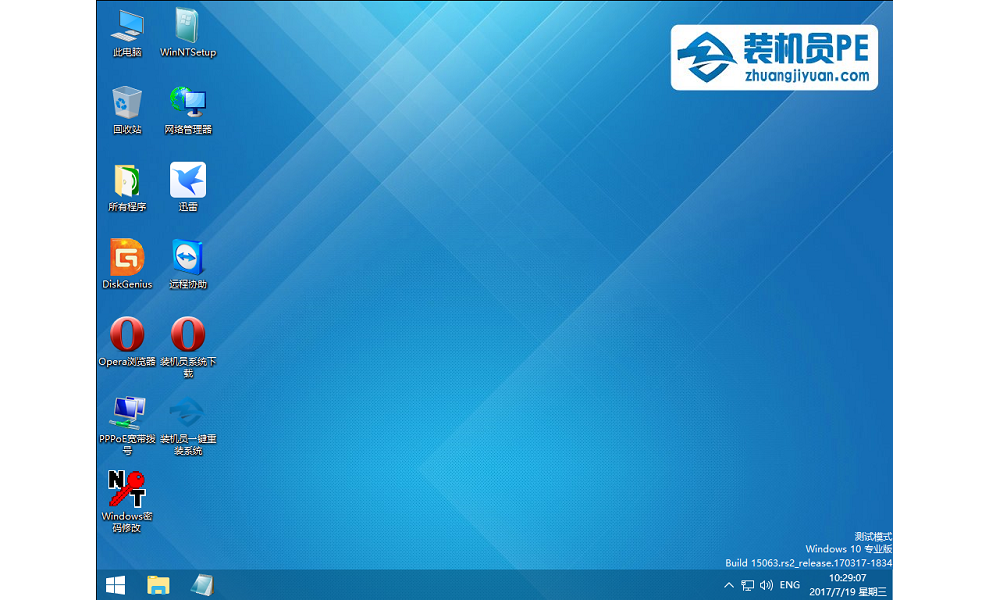Launch WinNTSetup from the desktop
This screenshot has width=990, height=600.
click(x=188, y=27)
